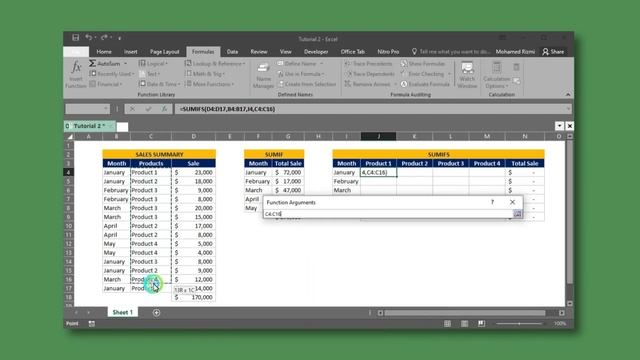Expand the formula bar with the arrow

click(568, 109)
